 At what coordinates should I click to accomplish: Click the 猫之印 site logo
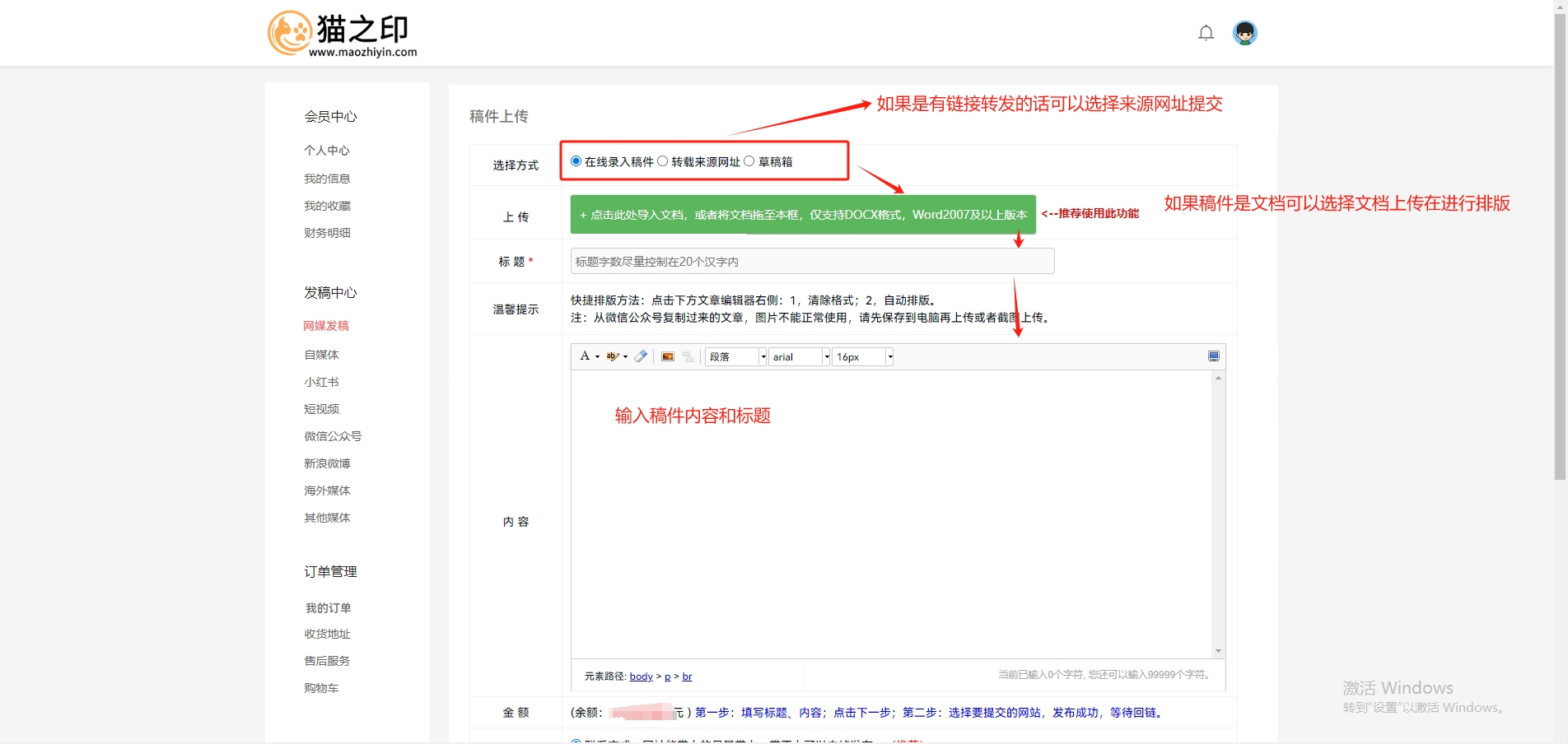[343, 34]
